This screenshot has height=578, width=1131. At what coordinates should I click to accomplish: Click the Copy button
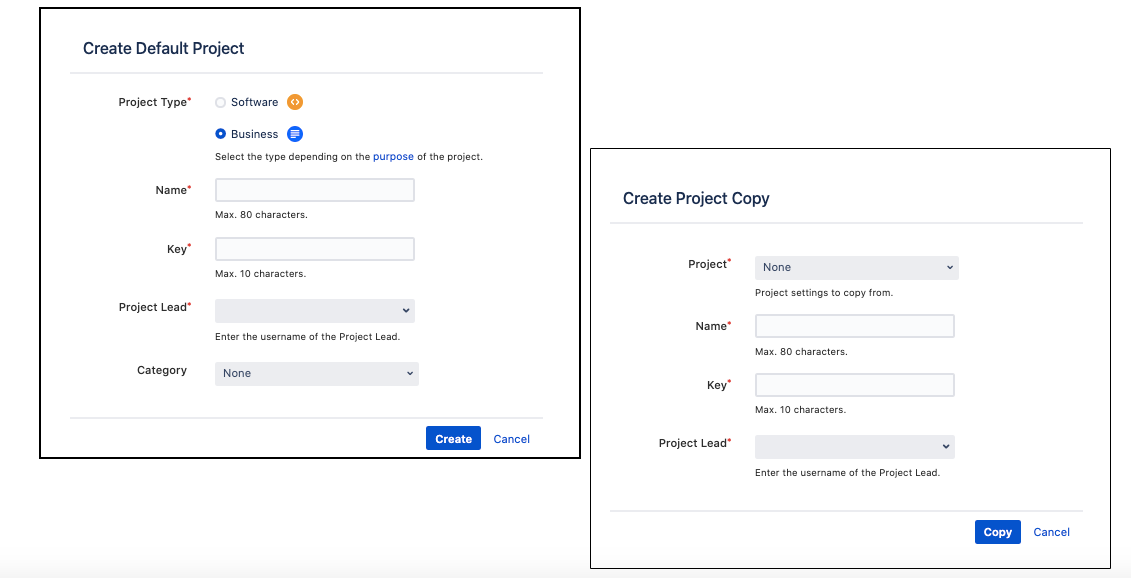pyautogui.click(x=998, y=532)
